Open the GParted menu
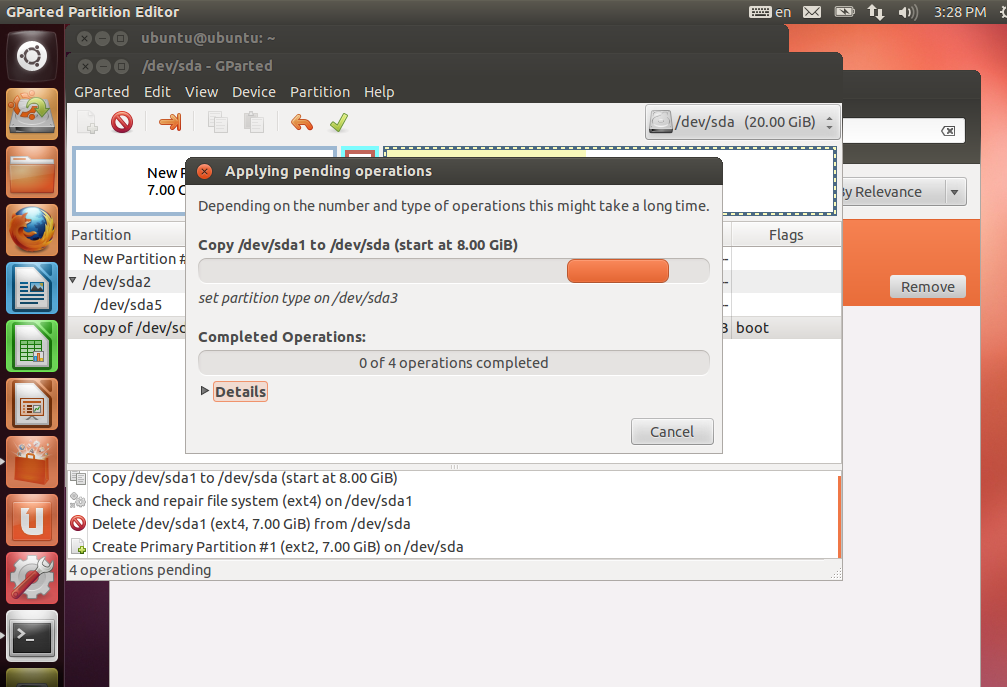1007x687 pixels. [x=101, y=92]
